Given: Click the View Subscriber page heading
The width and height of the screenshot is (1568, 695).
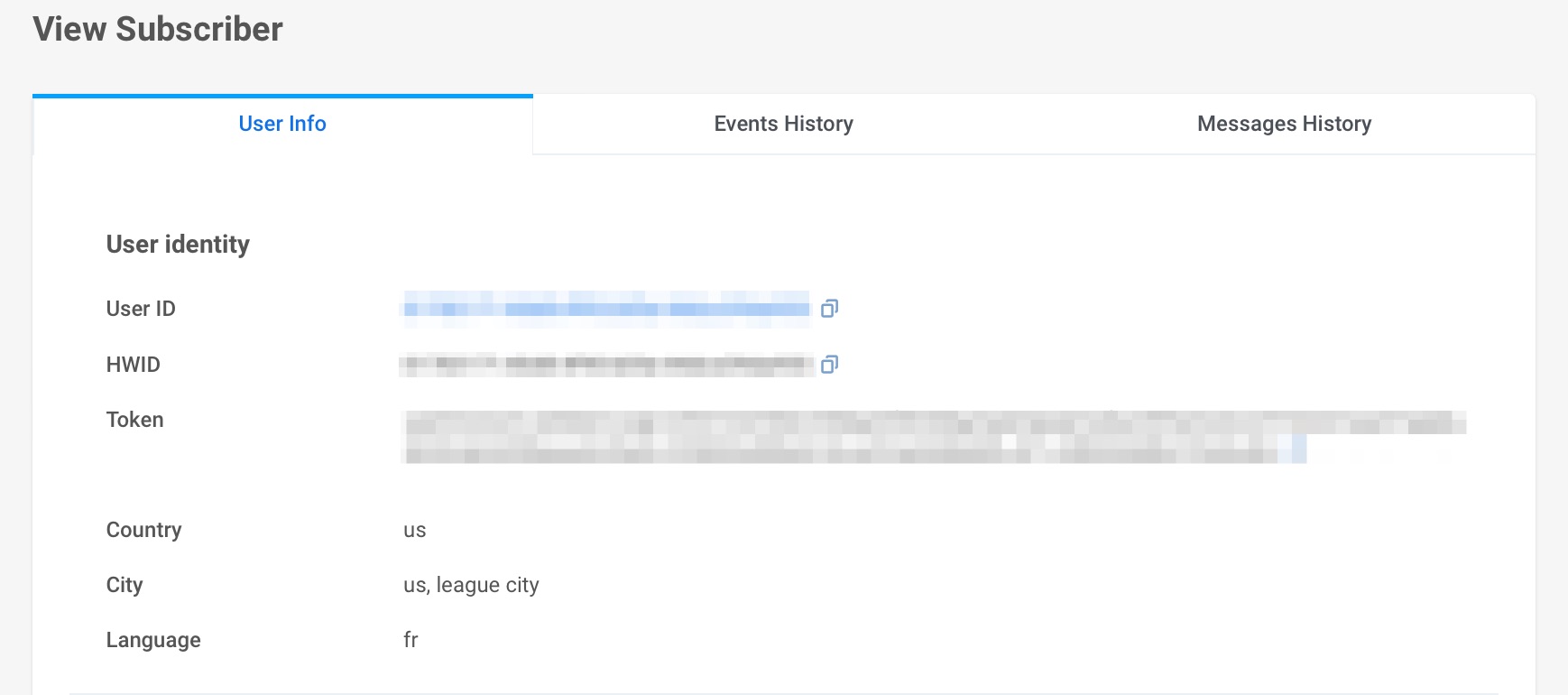Looking at the screenshot, I should 158,29.
